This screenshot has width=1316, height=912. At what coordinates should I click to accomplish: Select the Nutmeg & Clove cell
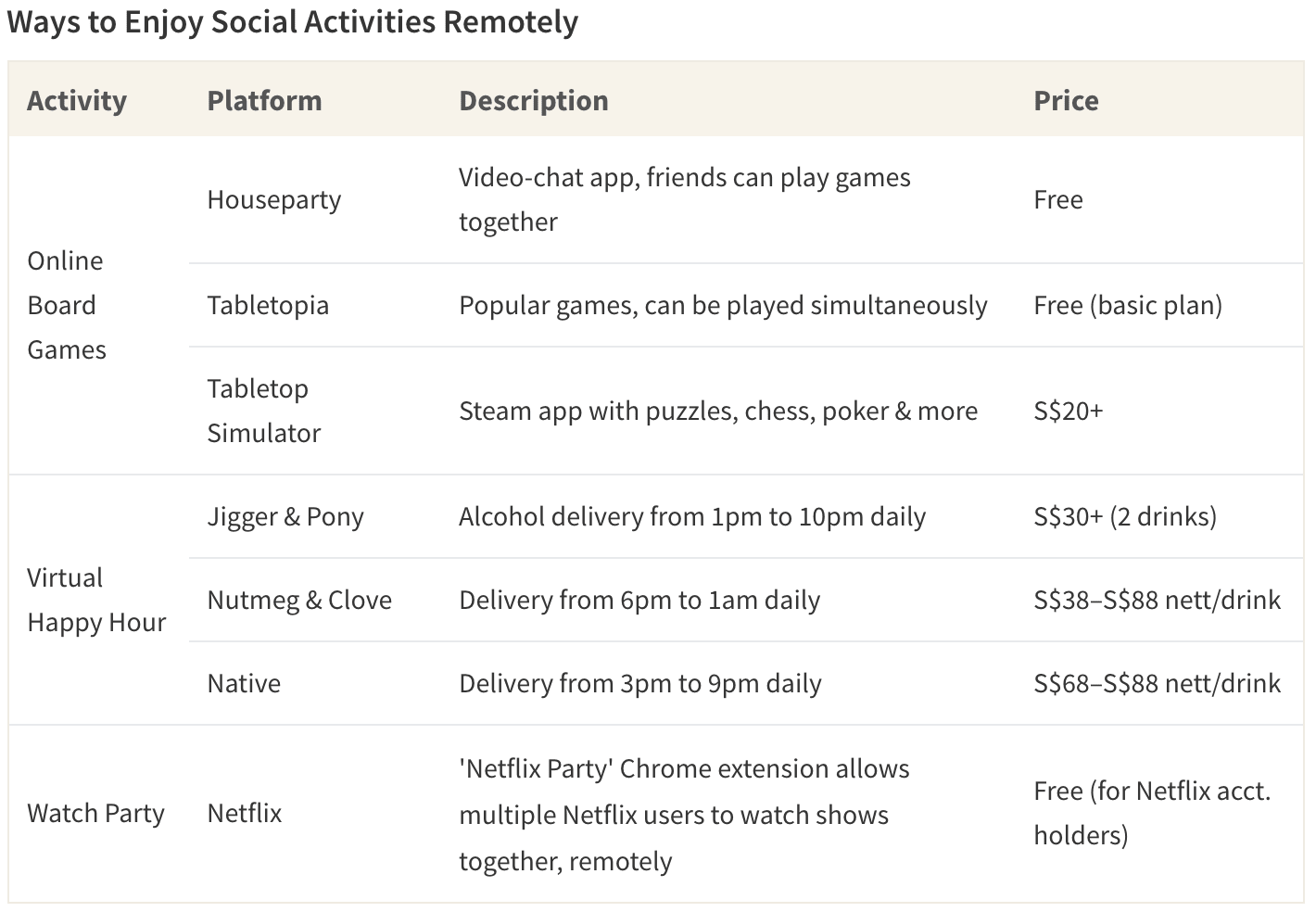click(299, 600)
